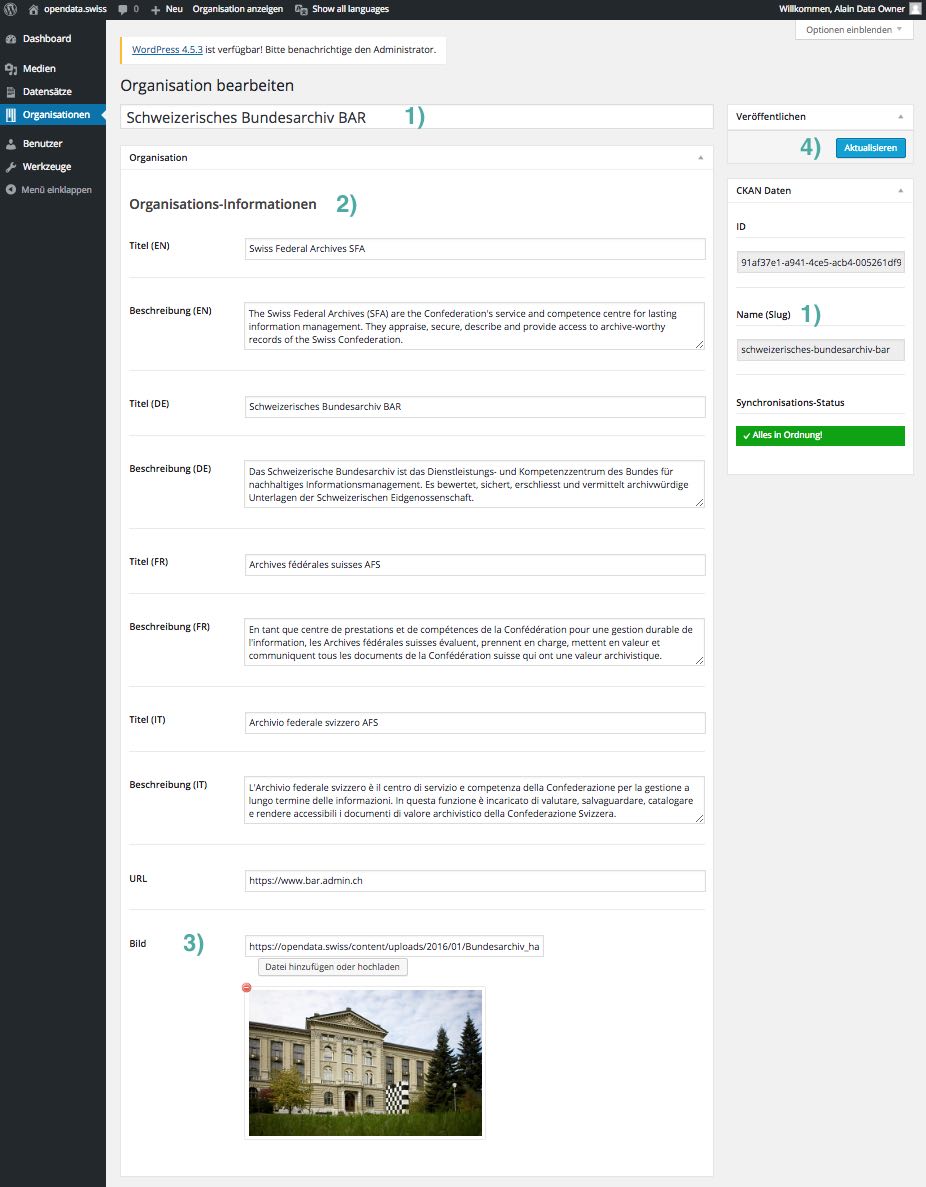
Task: Open the WordPress 4.5.3 link
Action: (167, 50)
